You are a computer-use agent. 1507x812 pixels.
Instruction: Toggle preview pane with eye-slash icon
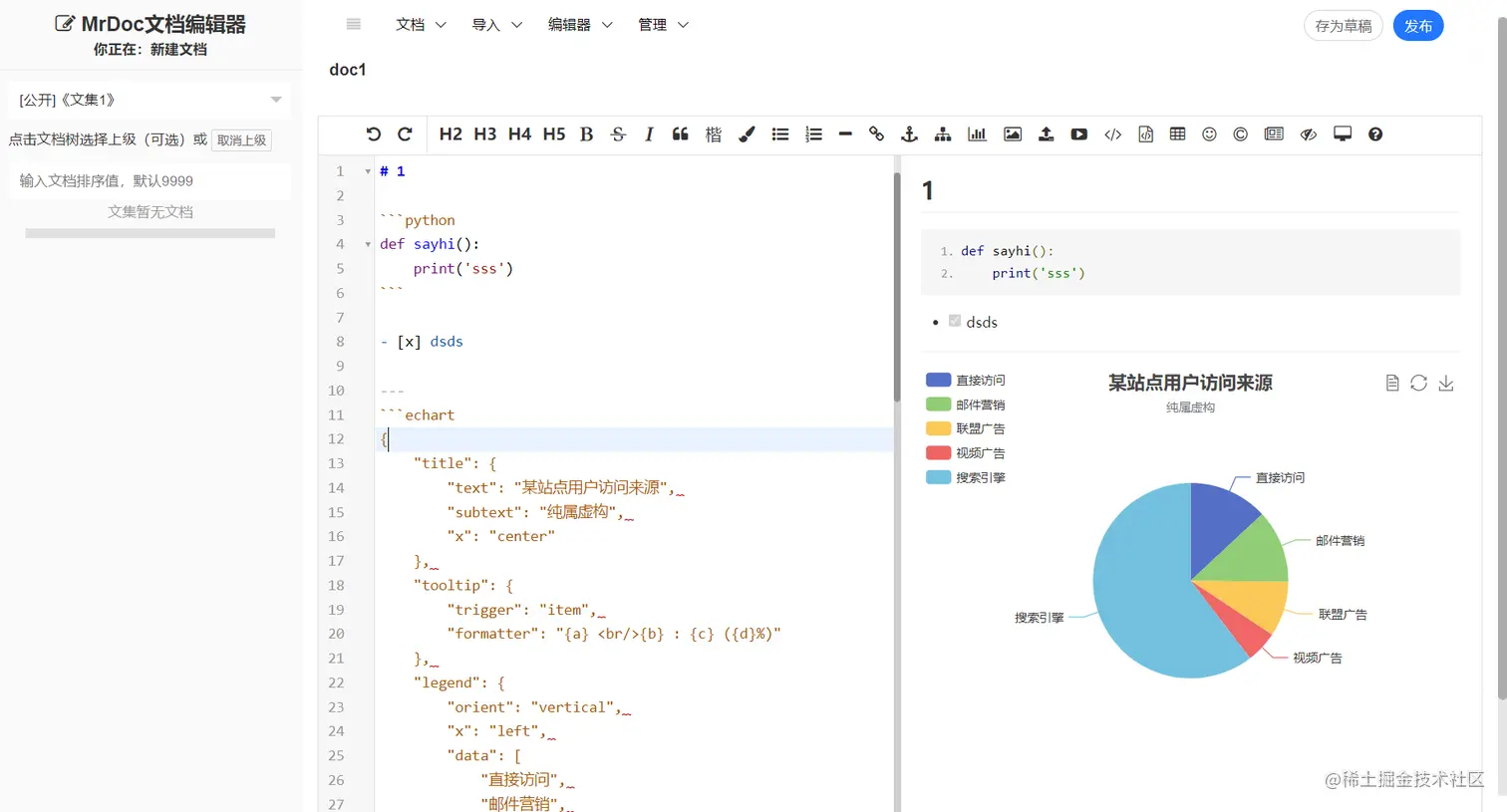[x=1309, y=135]
